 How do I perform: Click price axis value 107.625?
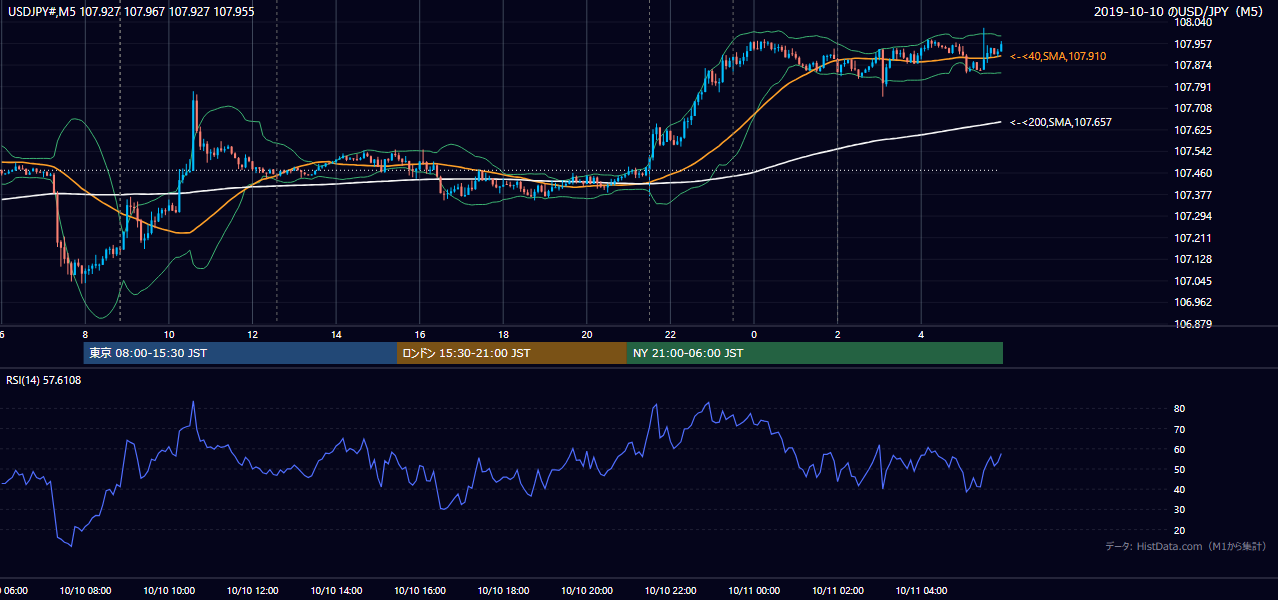pos(1194,130)
